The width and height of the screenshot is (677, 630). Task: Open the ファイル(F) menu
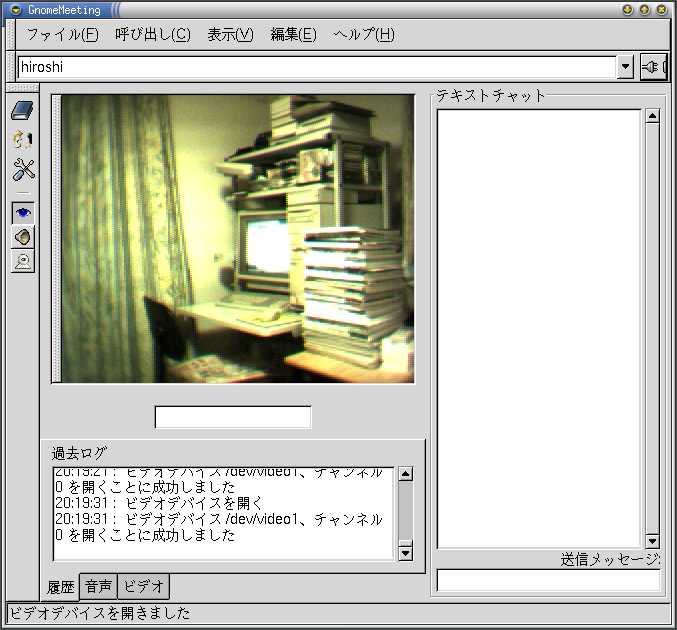point(62,34)
